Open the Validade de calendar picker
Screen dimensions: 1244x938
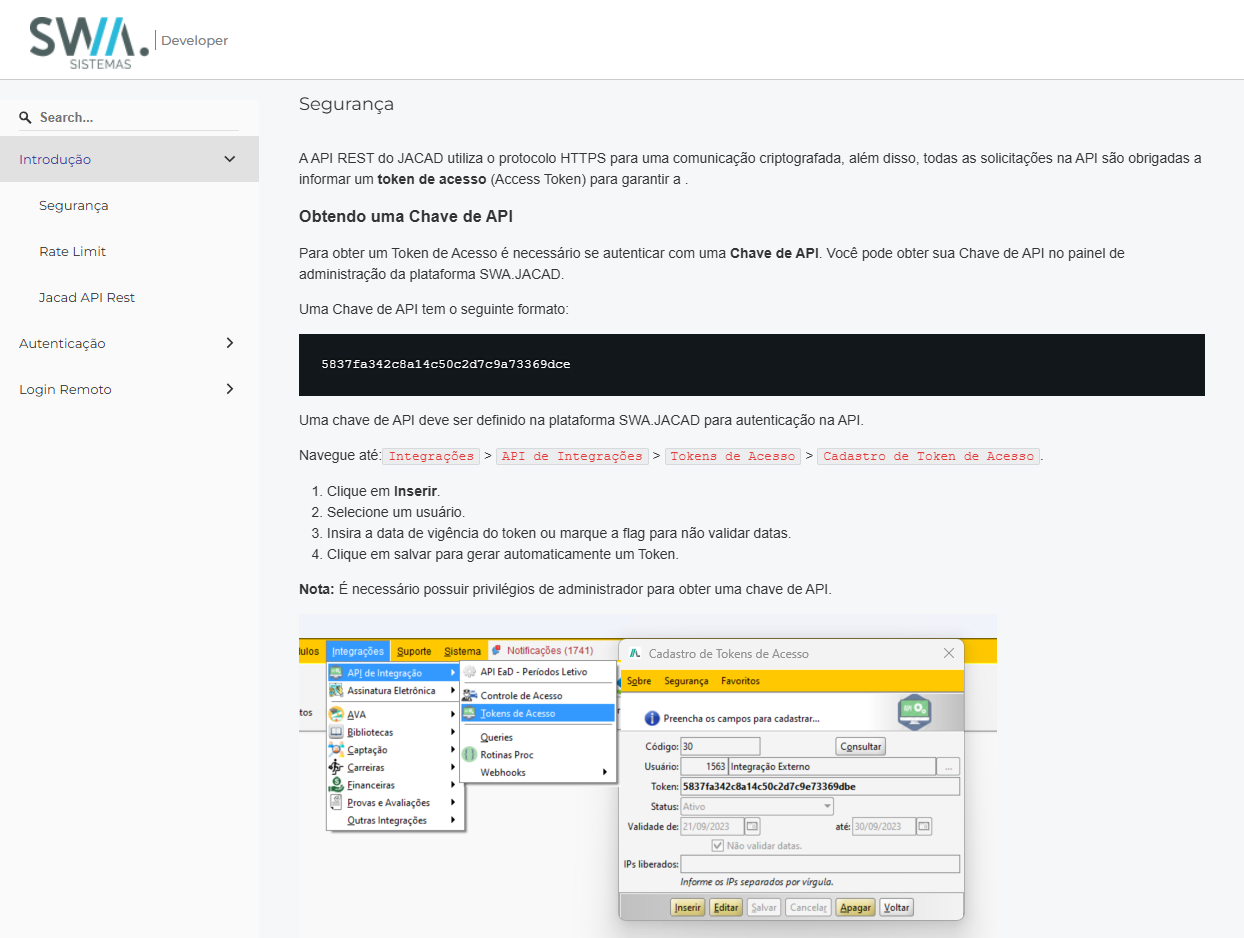(753, 827)
